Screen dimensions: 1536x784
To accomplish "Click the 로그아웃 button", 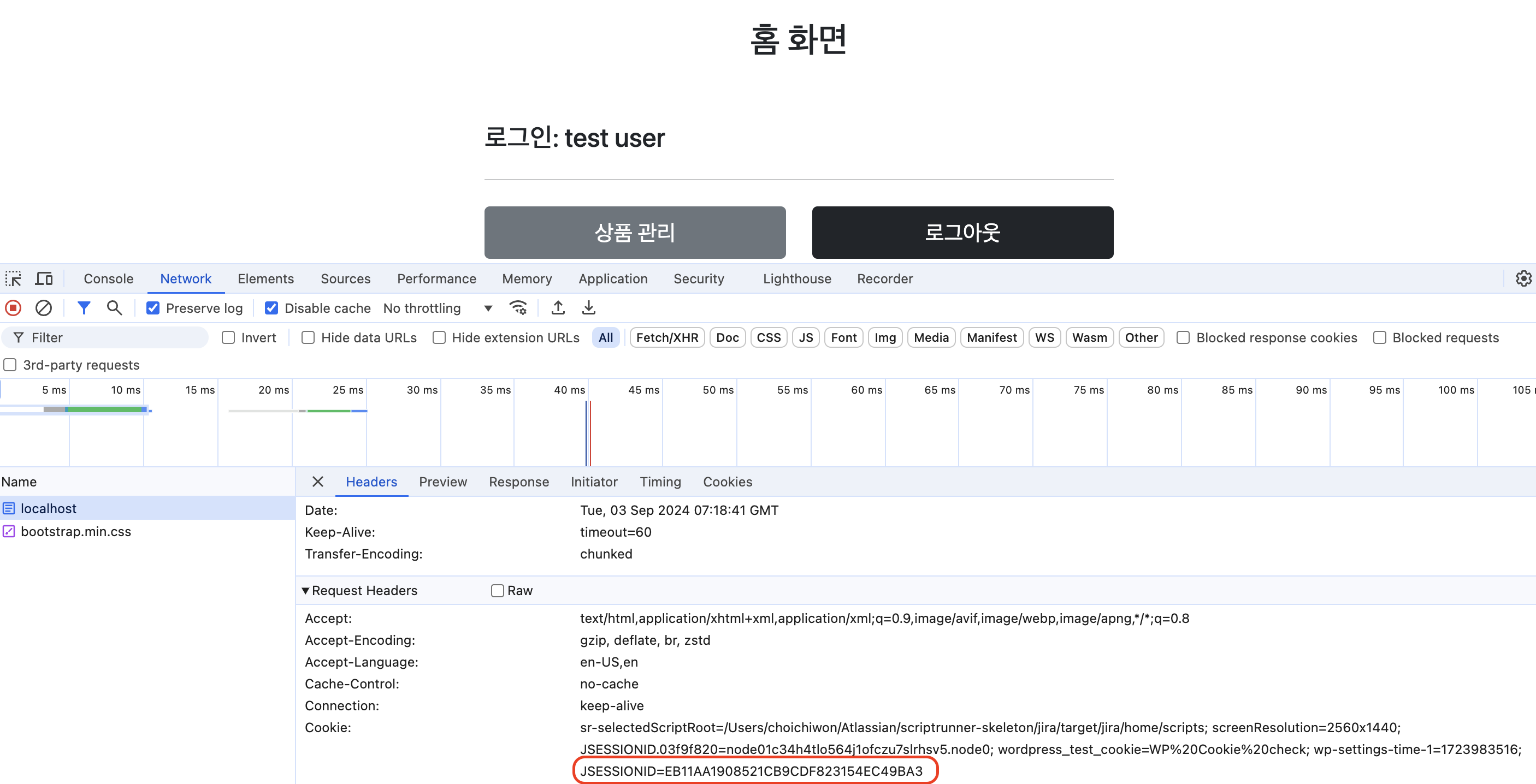I will pos(962,232).
